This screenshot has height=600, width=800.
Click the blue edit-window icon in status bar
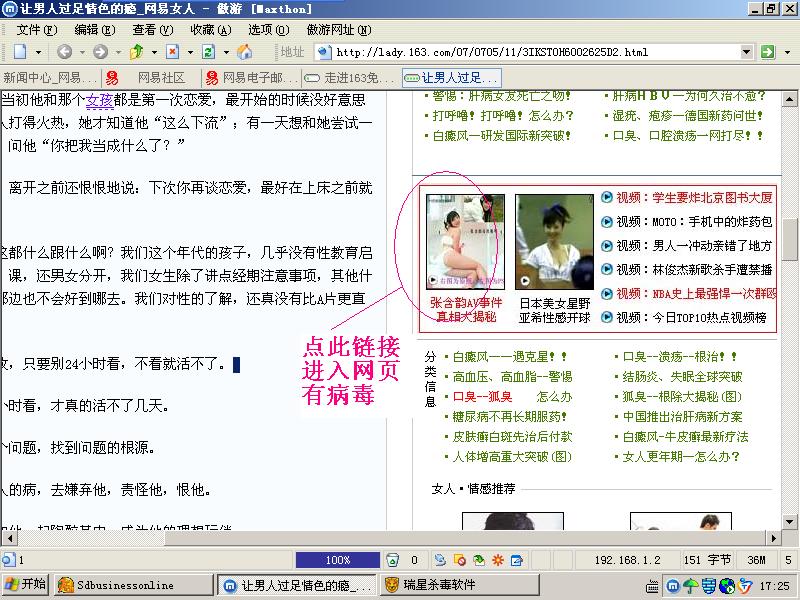click(516, 560)
